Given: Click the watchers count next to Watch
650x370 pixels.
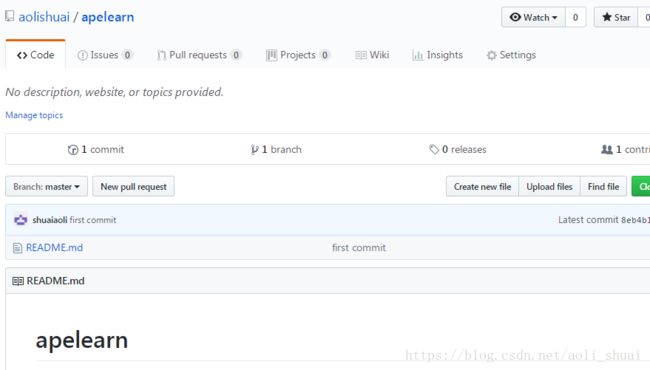Looking at the screenshot, I should (575, 17).
